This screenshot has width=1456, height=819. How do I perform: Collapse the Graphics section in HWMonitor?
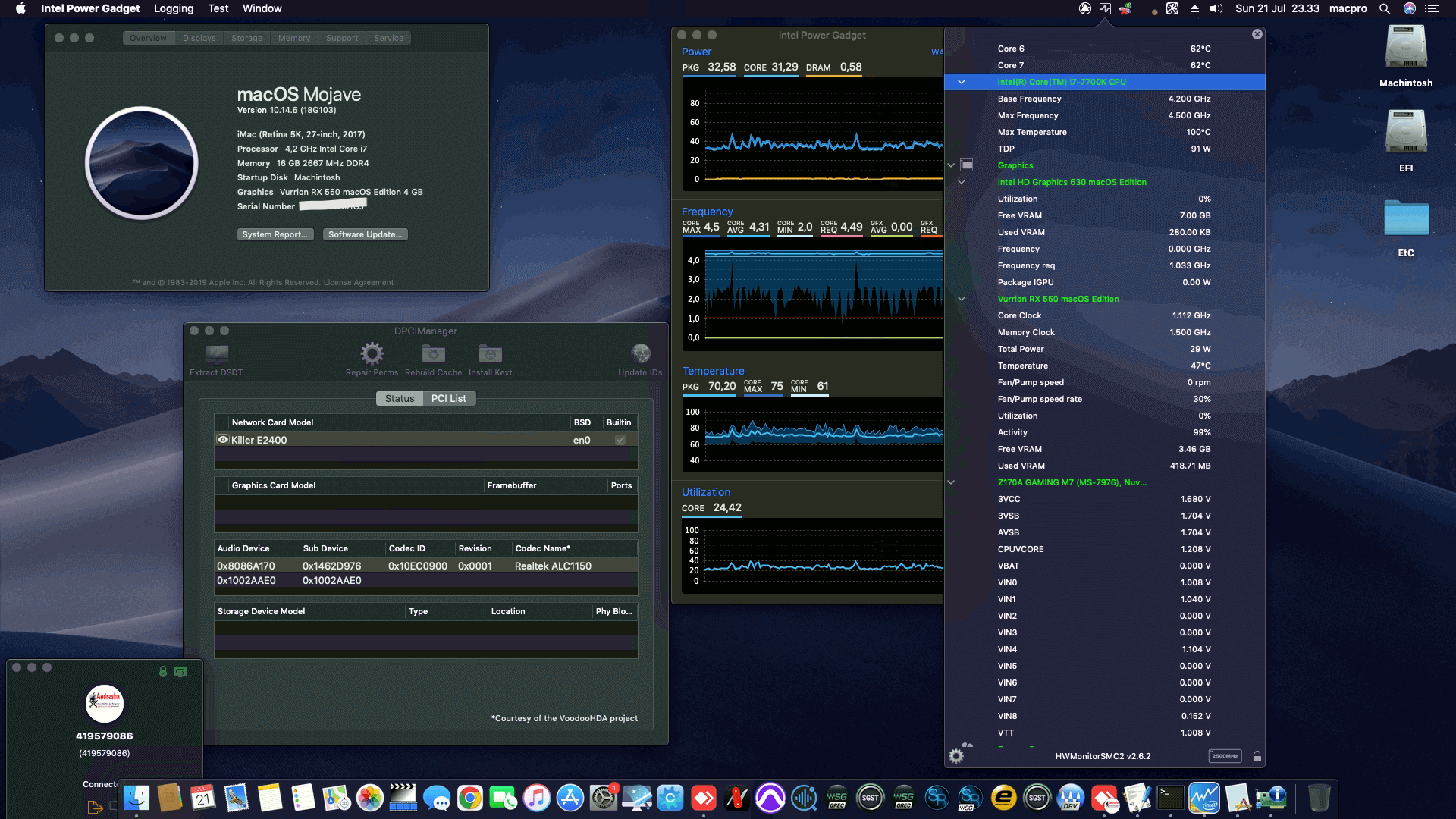click(x=952, y=165)
